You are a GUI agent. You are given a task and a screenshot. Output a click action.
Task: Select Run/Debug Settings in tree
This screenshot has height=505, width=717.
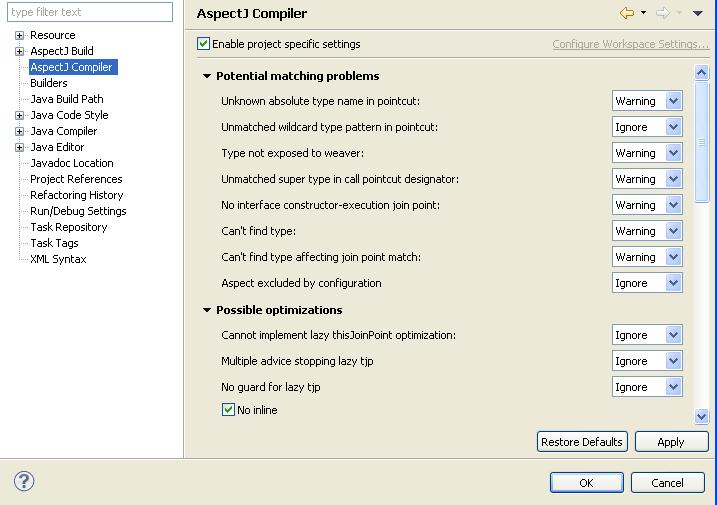click(x=78, y=211)
